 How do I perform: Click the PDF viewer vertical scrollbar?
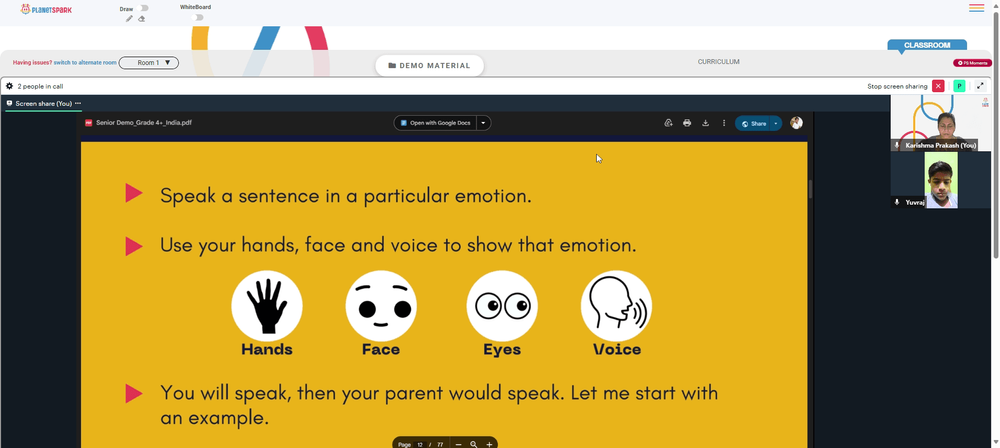pos(811,190)
